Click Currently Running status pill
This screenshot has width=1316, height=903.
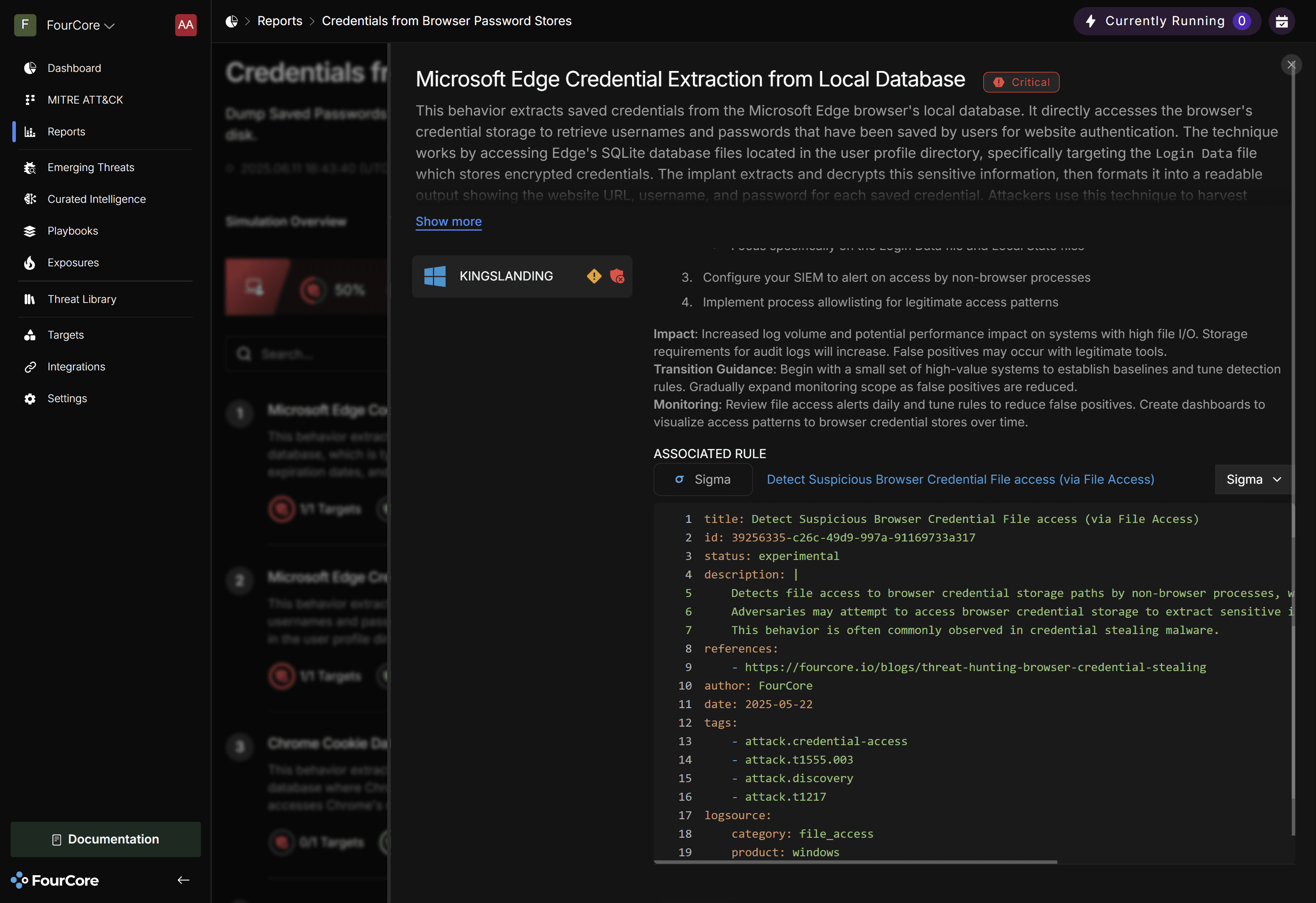click(x=1166, y=22)
